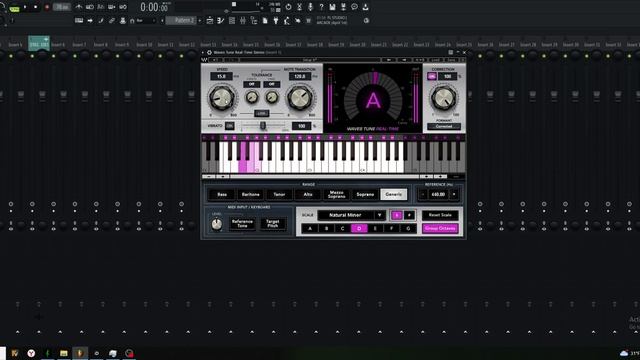This screenshot has height=360, width=640.
Task: Increase reference Hz with plus button
Action: click(x=453, y=194)
